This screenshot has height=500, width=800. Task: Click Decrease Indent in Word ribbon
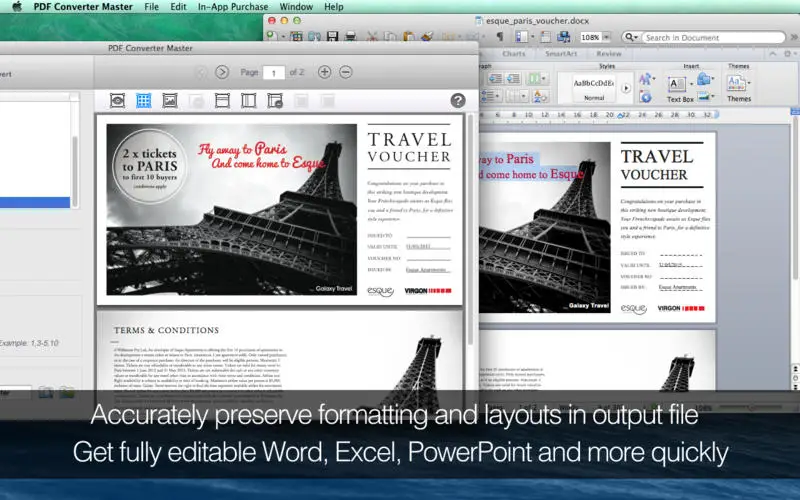click(x=495, y=79)
